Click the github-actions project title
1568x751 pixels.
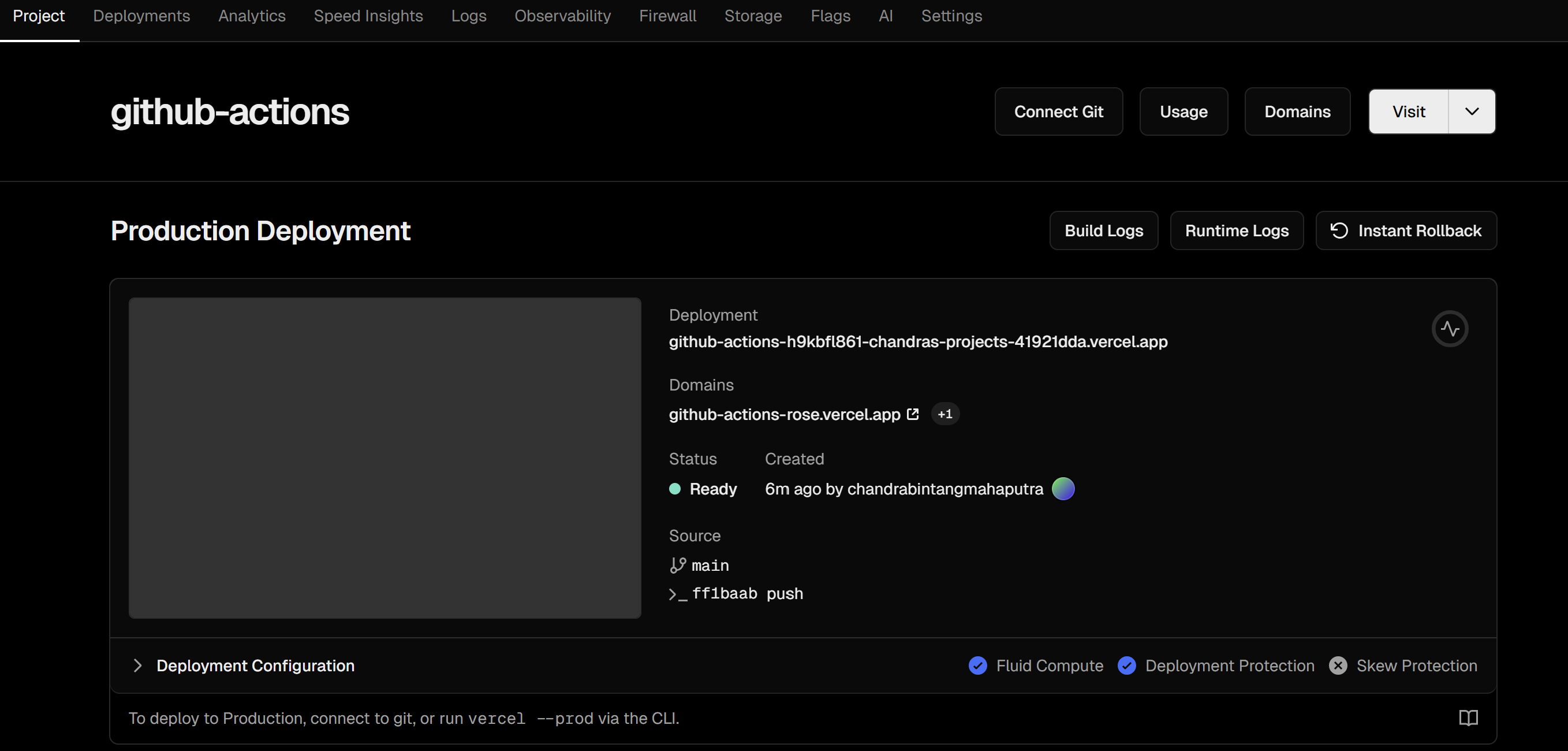(x=230, y=112)
